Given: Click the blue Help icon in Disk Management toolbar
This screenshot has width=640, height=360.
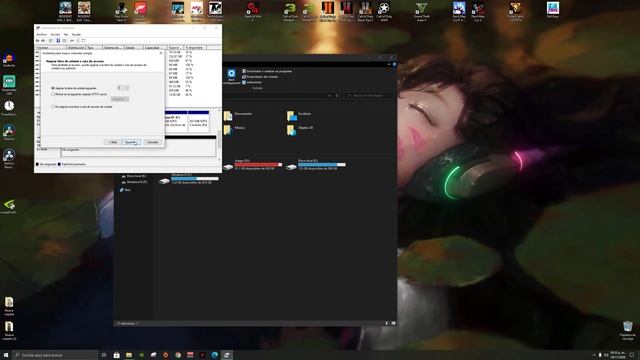Looking at the screenshot, I should click(x=58, y=41).
